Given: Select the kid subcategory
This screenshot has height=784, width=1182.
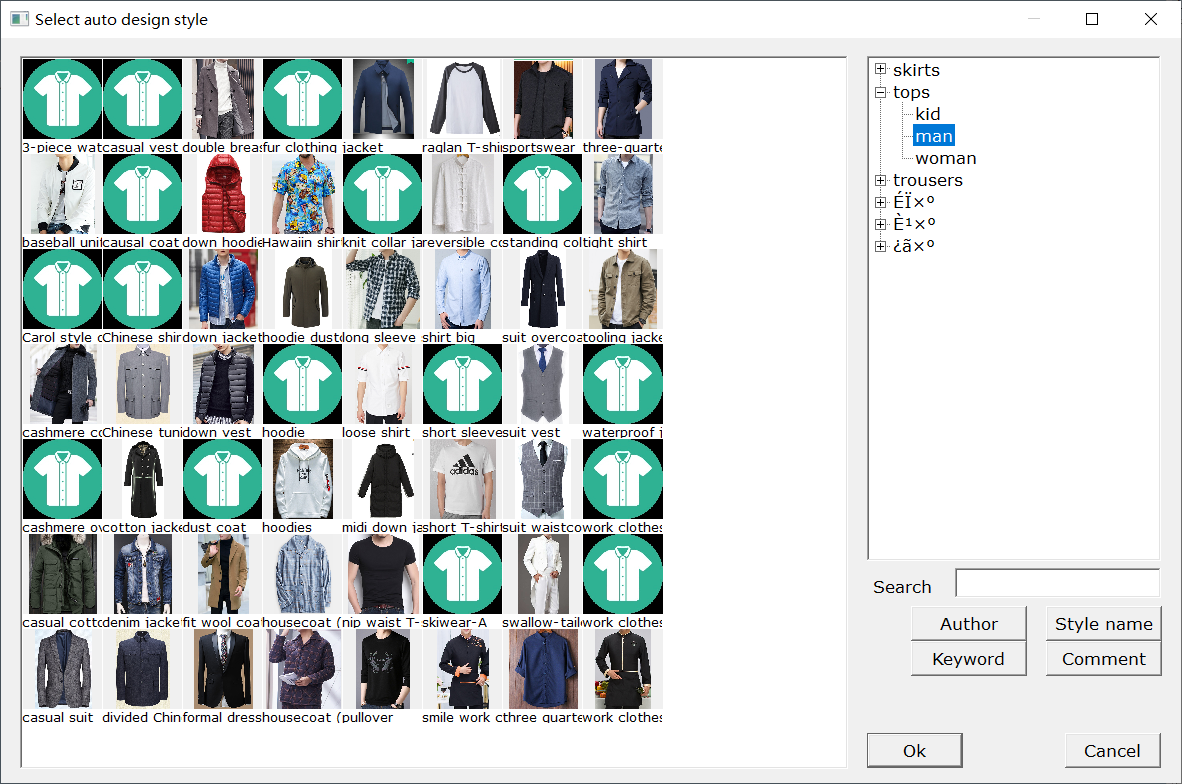Looking at the screenshot, I should [928, 114].
